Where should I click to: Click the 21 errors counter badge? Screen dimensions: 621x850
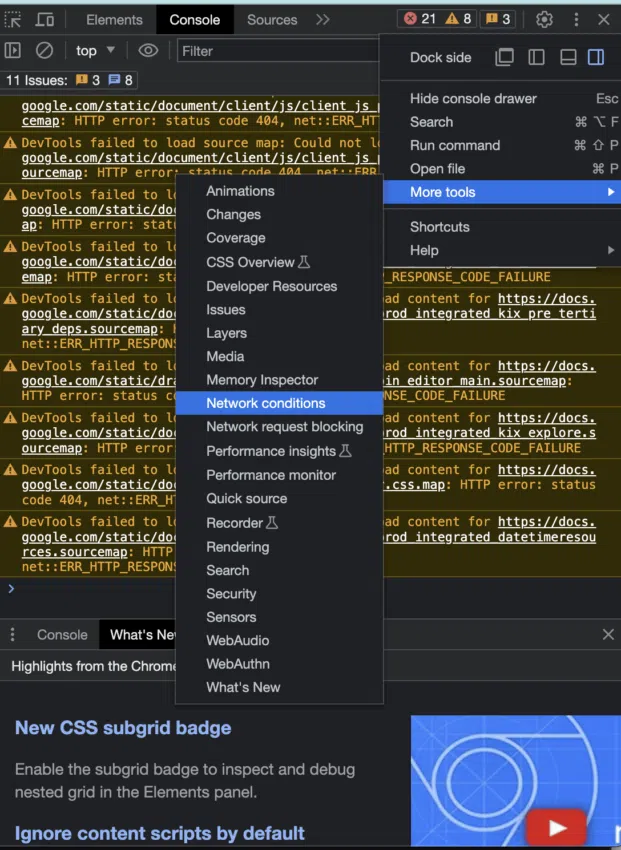[418, 19]
